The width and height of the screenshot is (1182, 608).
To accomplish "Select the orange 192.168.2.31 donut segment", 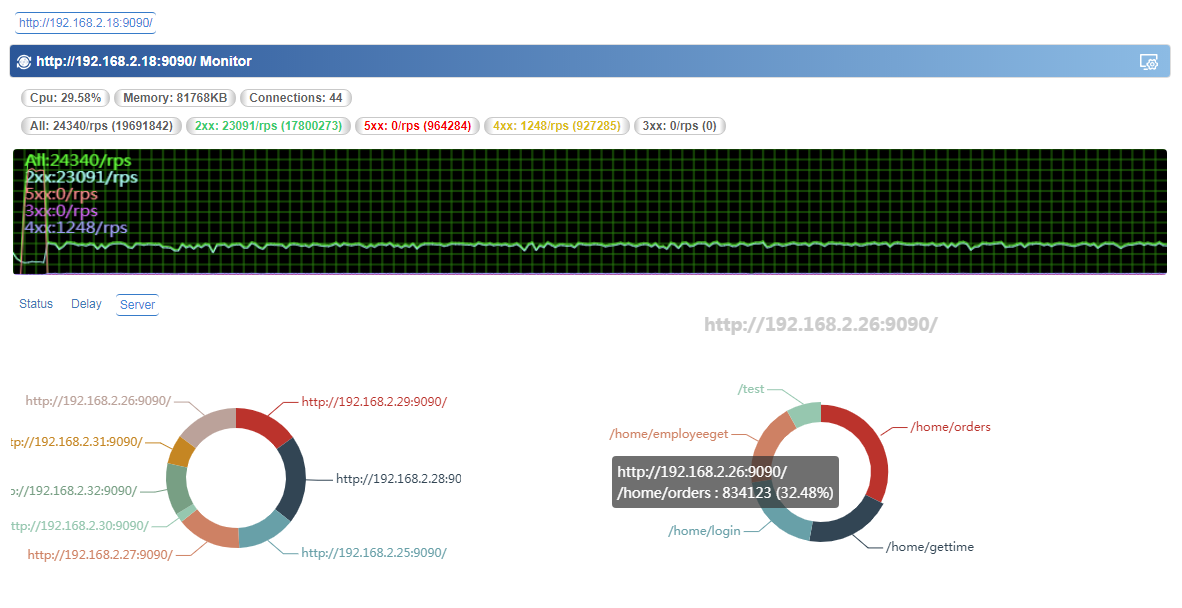I will pyautogui.click(x=182, y=451).
